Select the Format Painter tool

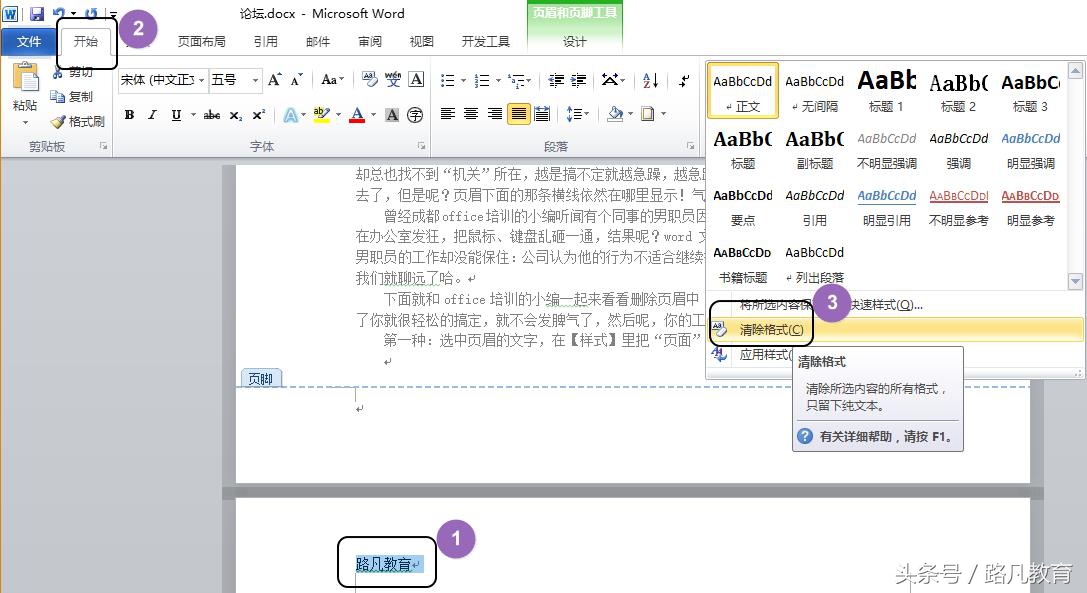point(83,121)
